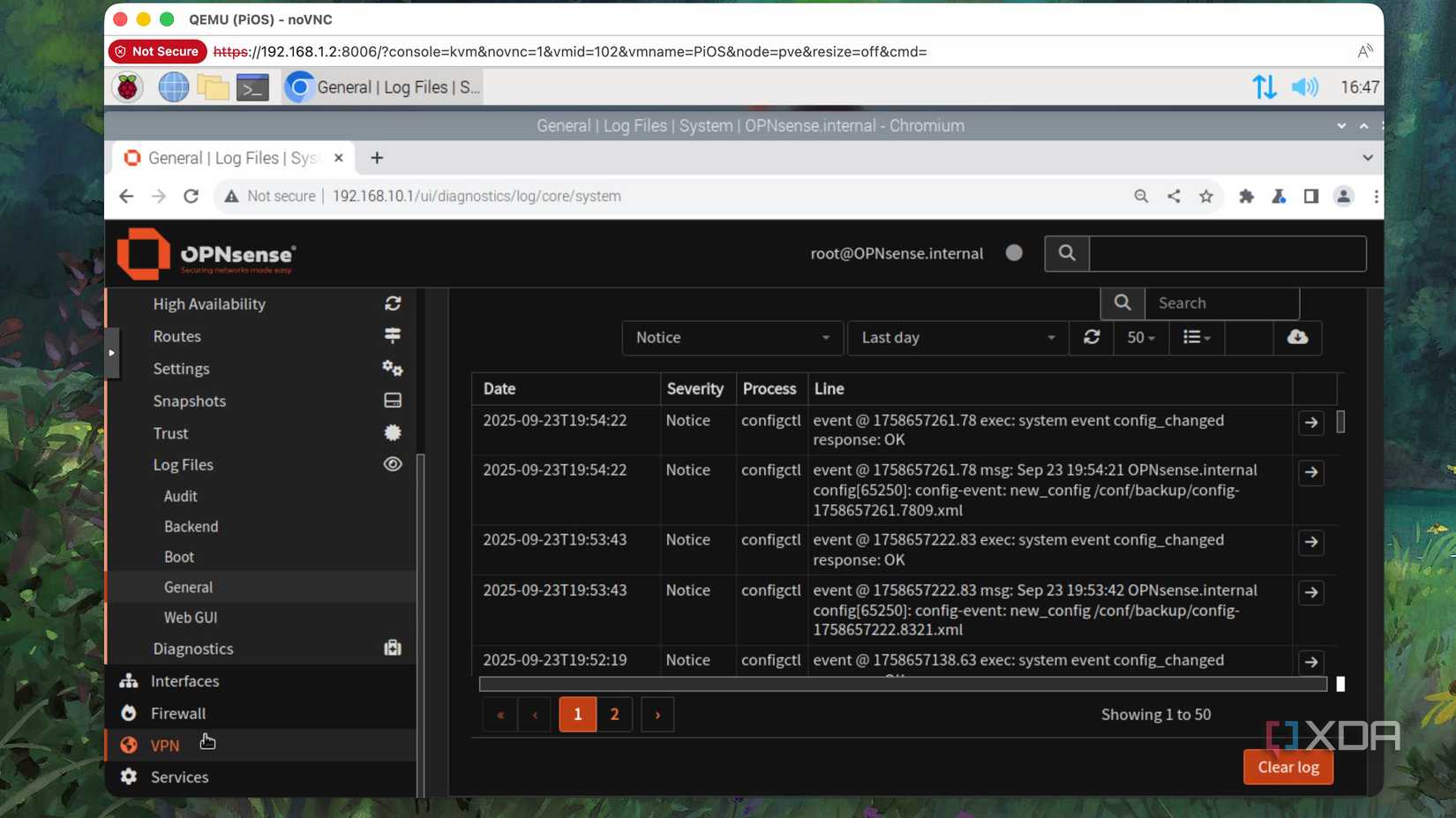Viewport: 1456px width, 818px height.
Task: Open the 50 entries per page dropdown
Action: click(1140, 338)
